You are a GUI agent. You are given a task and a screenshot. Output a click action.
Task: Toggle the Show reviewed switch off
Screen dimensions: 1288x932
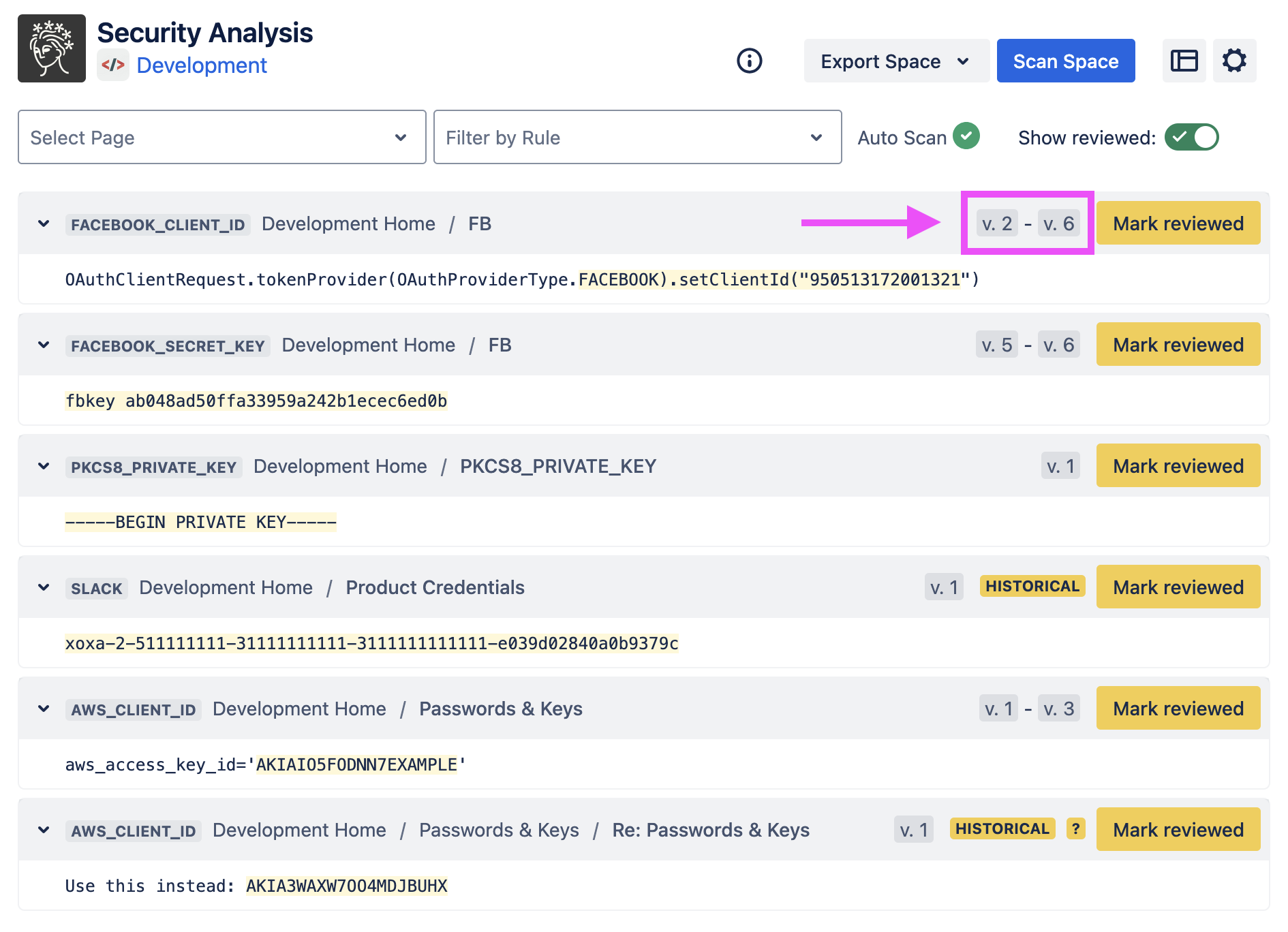tap(1191, 137)
